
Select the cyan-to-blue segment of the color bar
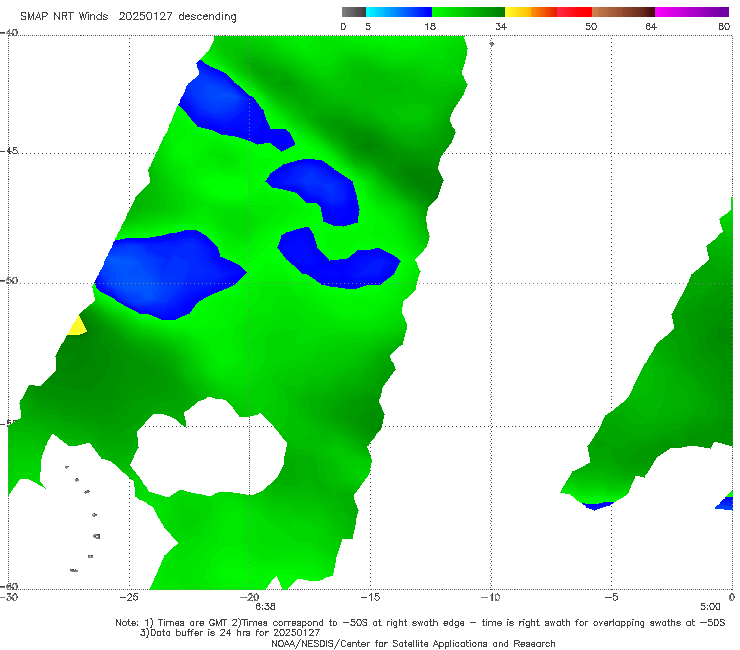tap(399, 12)
